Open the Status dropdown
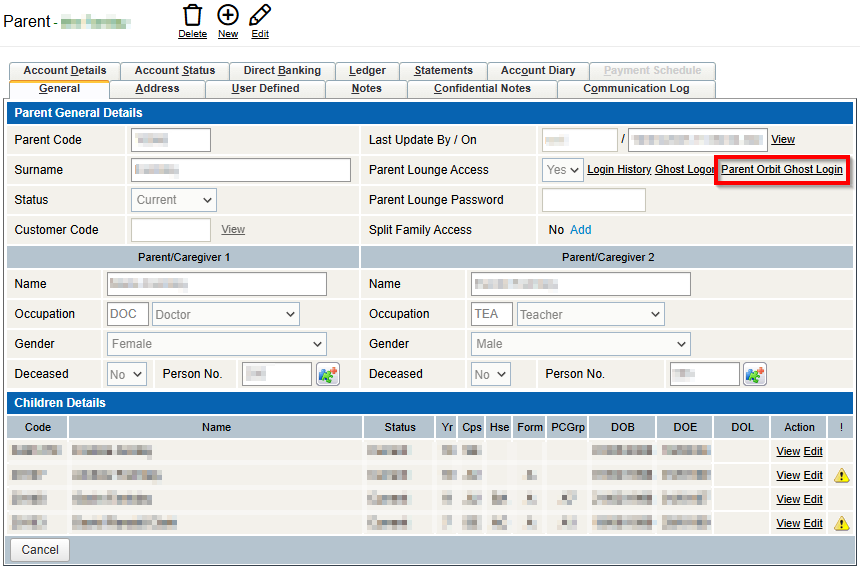The height and width of the screenshot is (569, 860). coord(174,200)
